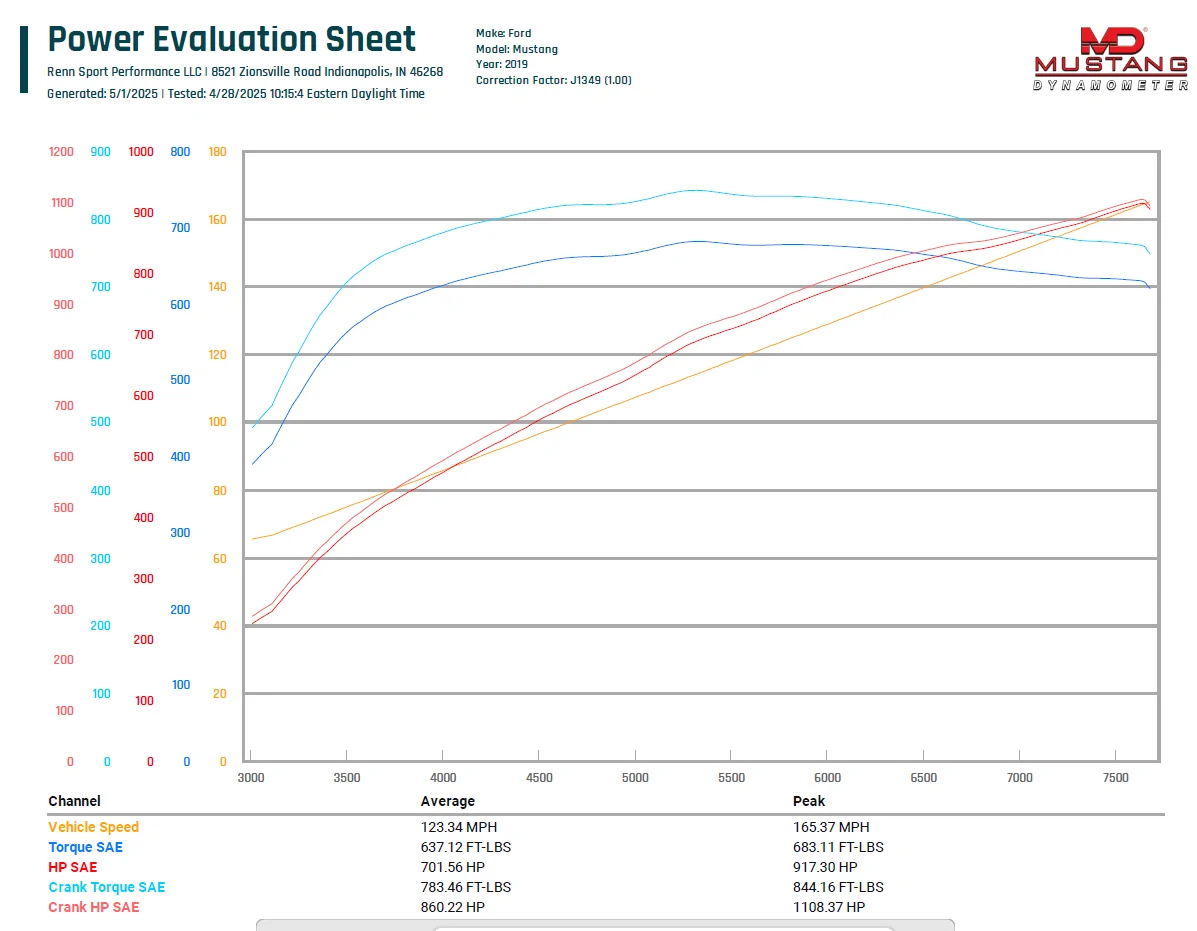Click the orange 160 speed axis label
Screen dimensions: 1197x931
click(x=218, y=220)
